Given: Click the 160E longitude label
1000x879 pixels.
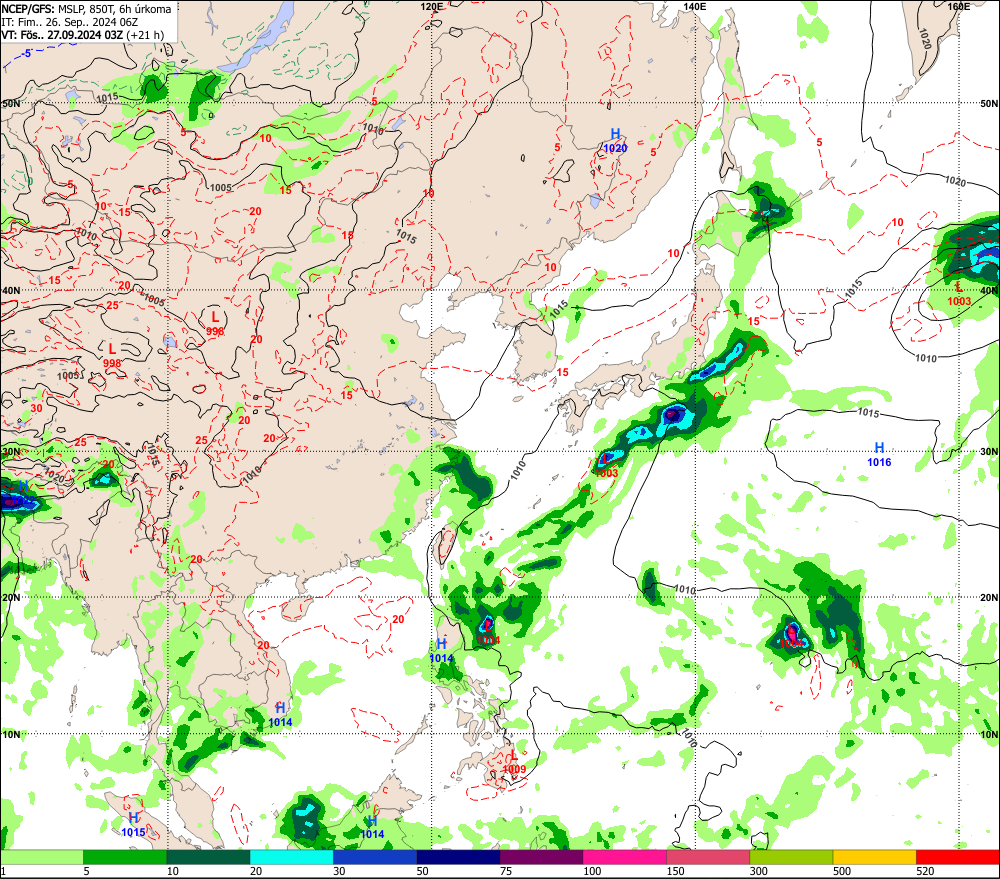Looking at the screenshot, I should pos(958,6).
